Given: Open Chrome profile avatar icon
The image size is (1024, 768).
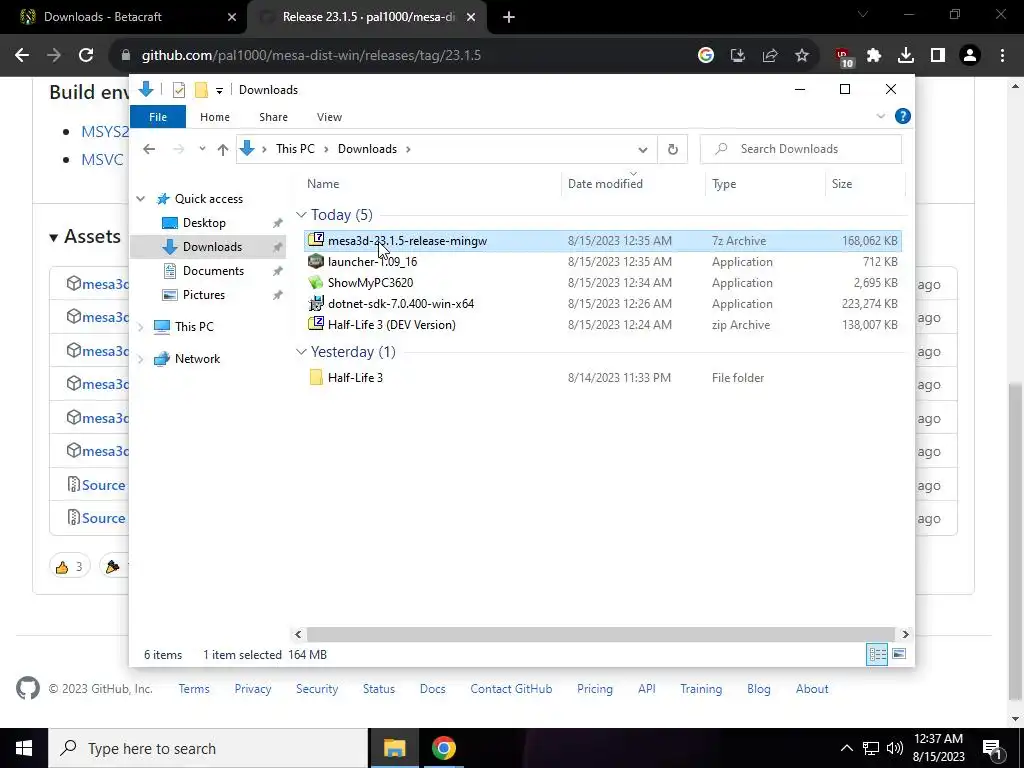Looking at the screenshot, I should [970, 56].
